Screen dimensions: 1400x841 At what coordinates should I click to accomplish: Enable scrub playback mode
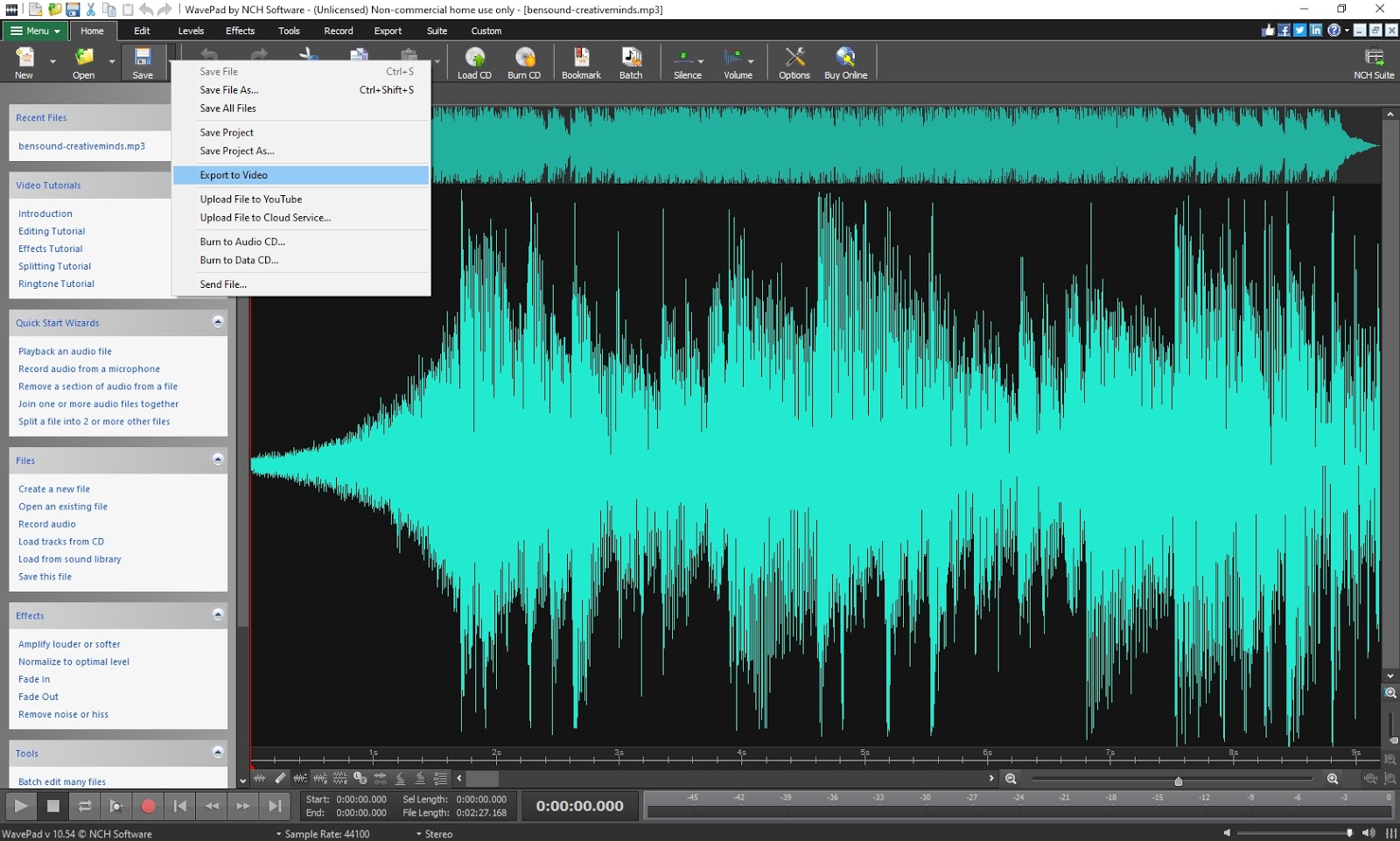click(116, 806)
